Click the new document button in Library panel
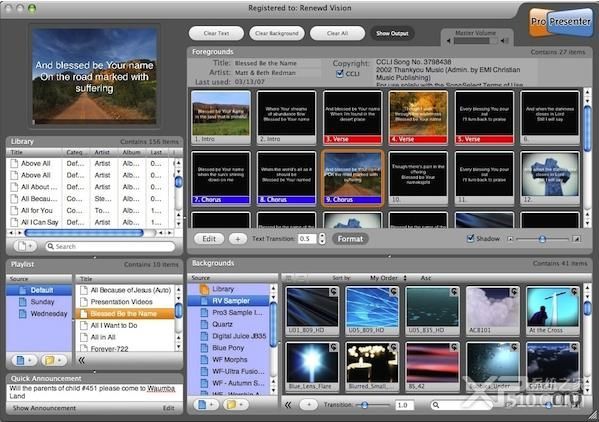 point(26,246)
